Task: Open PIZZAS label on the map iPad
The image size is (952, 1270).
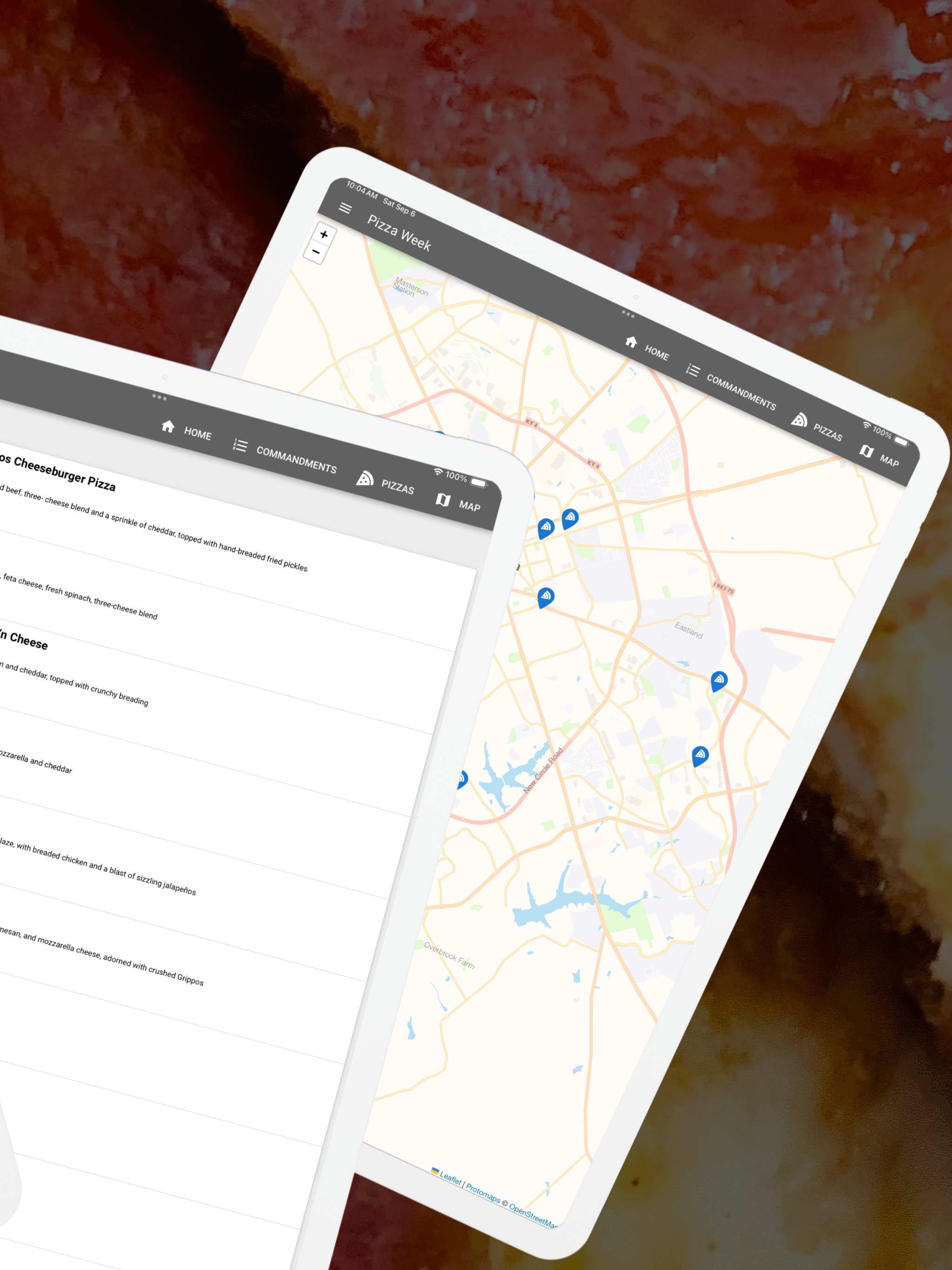Action: point(827,432)
